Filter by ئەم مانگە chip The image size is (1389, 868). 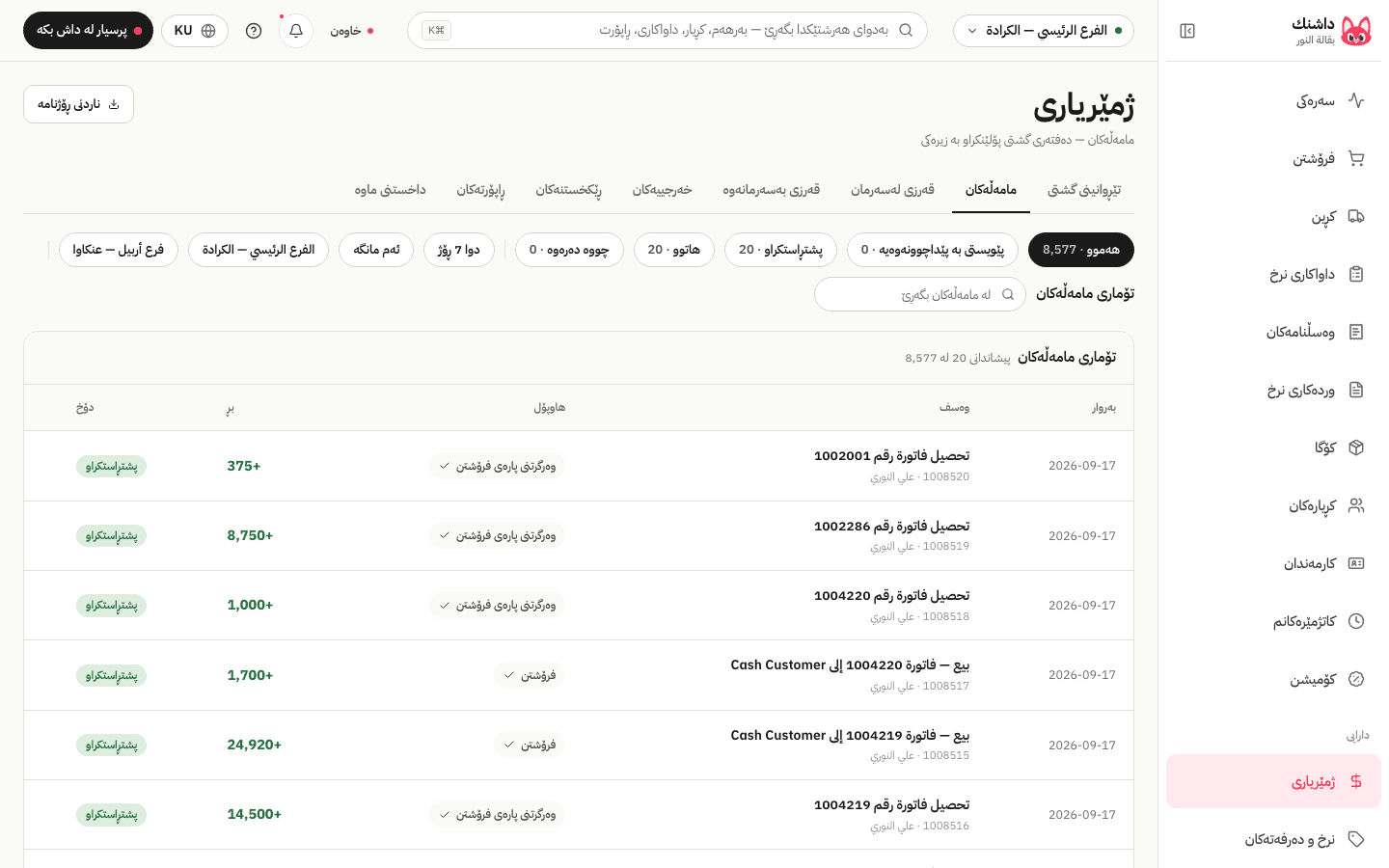[x=376, y=250]
